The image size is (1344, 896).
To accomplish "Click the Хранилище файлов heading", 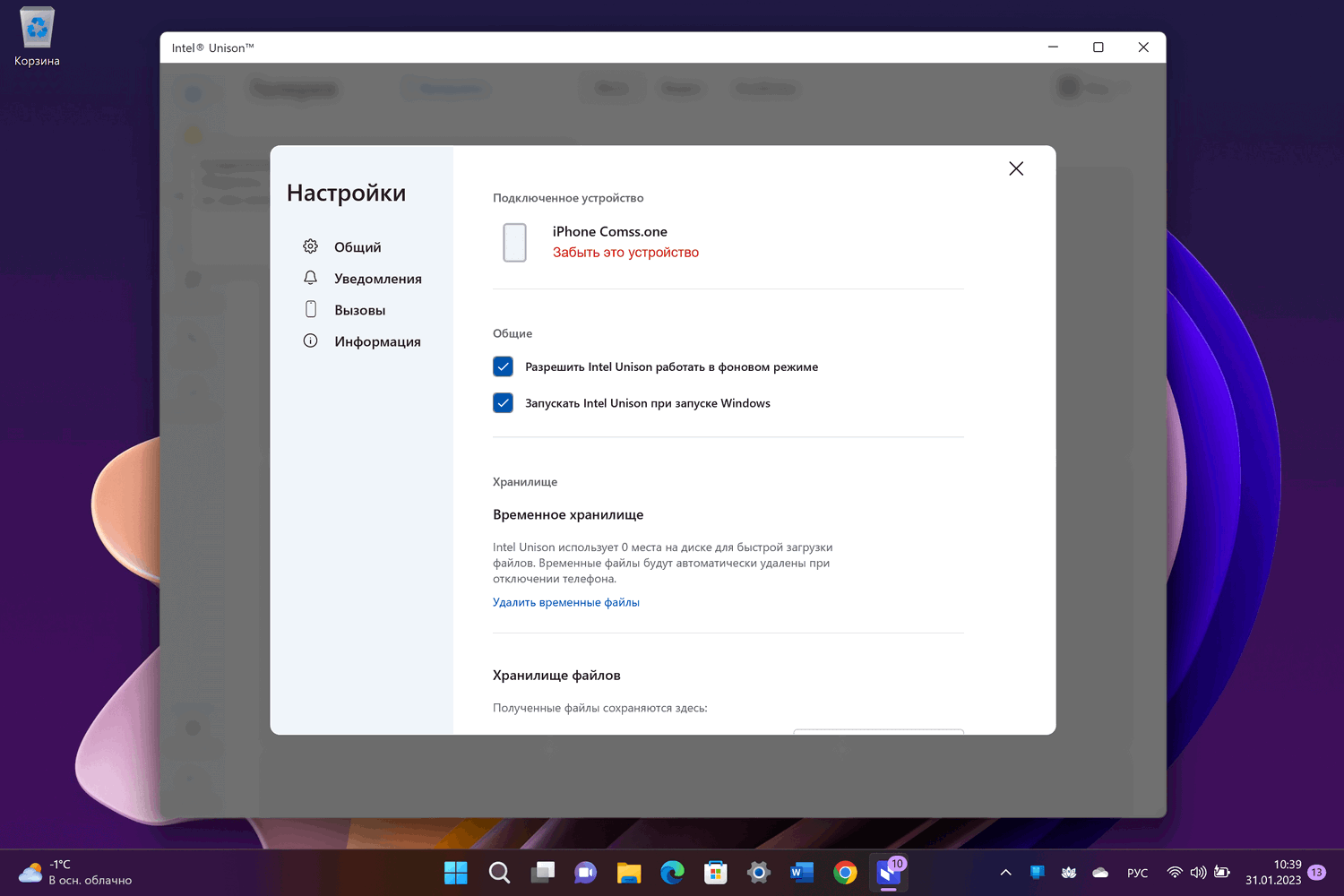I will click(x=556, y=676).
